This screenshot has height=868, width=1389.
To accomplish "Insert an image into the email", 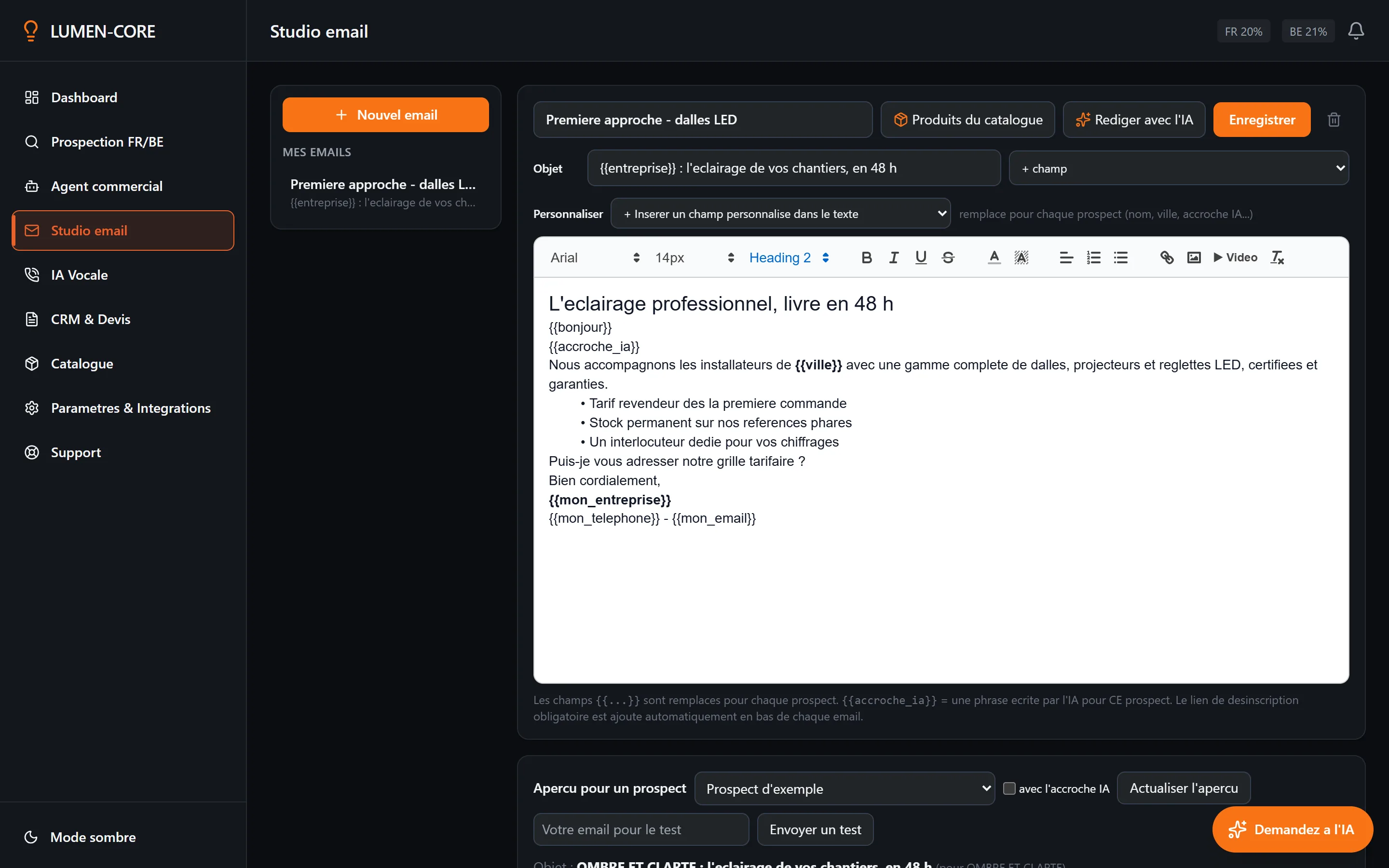I will (x=1194, y=258).
